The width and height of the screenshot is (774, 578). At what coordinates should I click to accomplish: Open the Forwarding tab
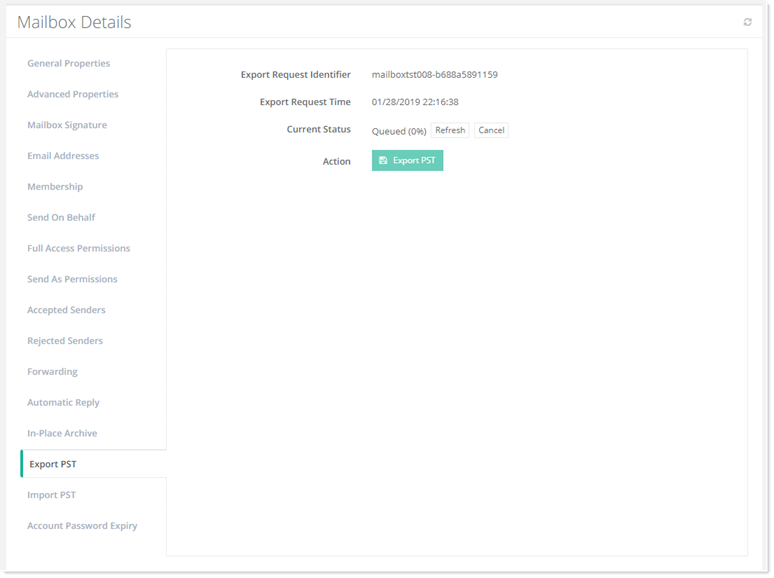click(52, 372)
